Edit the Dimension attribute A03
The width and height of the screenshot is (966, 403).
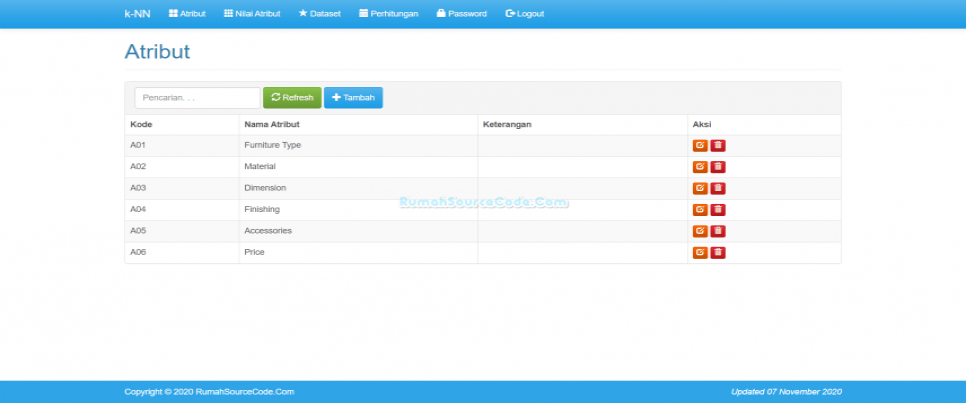click(700, 188)
